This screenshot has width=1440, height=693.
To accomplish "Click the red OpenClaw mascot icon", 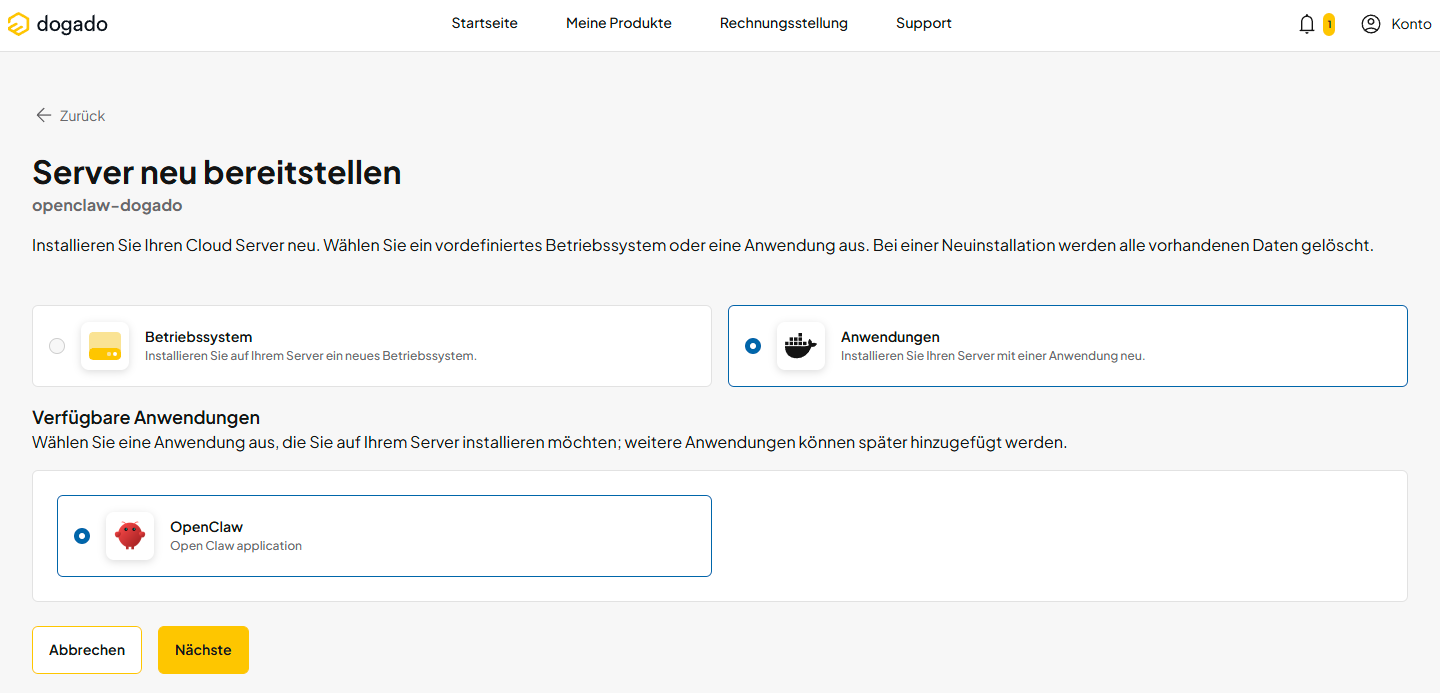I will tap(130, 536).
